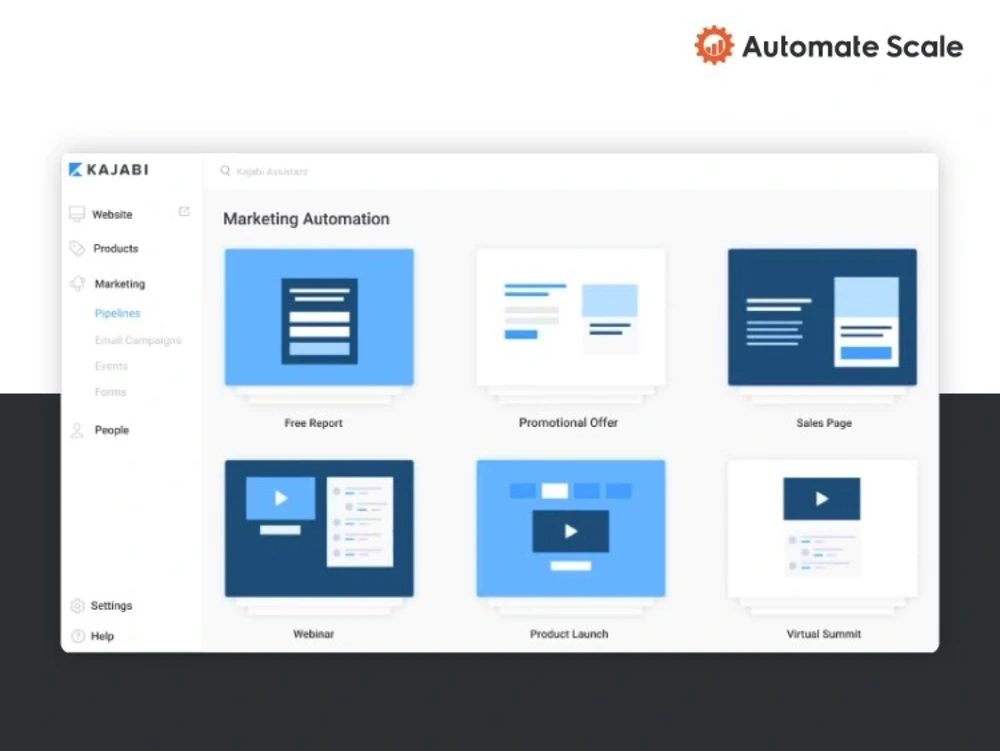
Task: Choose the Product Launch pipeline thumbnail
Action: click(571, 529)
